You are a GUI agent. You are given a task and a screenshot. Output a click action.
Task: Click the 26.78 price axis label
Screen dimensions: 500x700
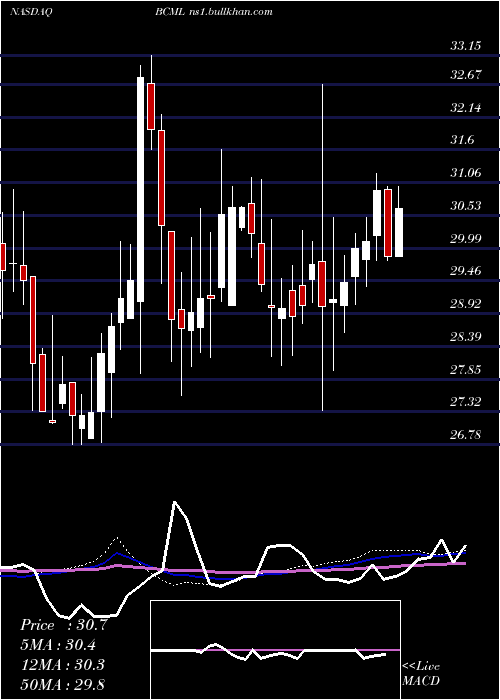pos(466,434)
